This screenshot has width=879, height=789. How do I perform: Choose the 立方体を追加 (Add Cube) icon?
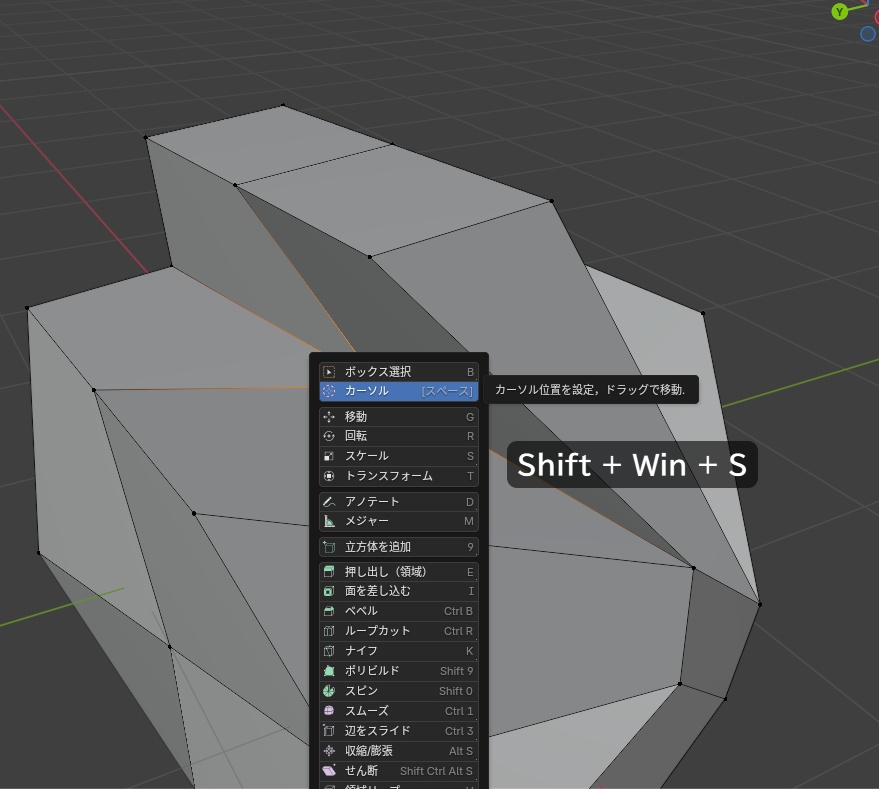329,547
